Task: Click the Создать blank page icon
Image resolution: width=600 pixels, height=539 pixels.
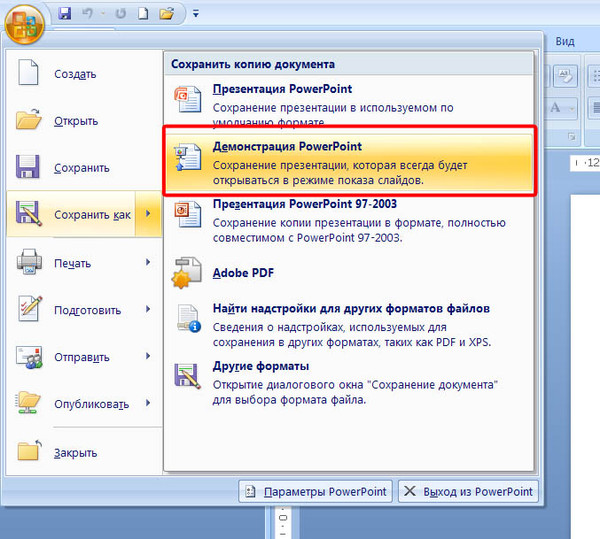Action: [x=28, y=72]
